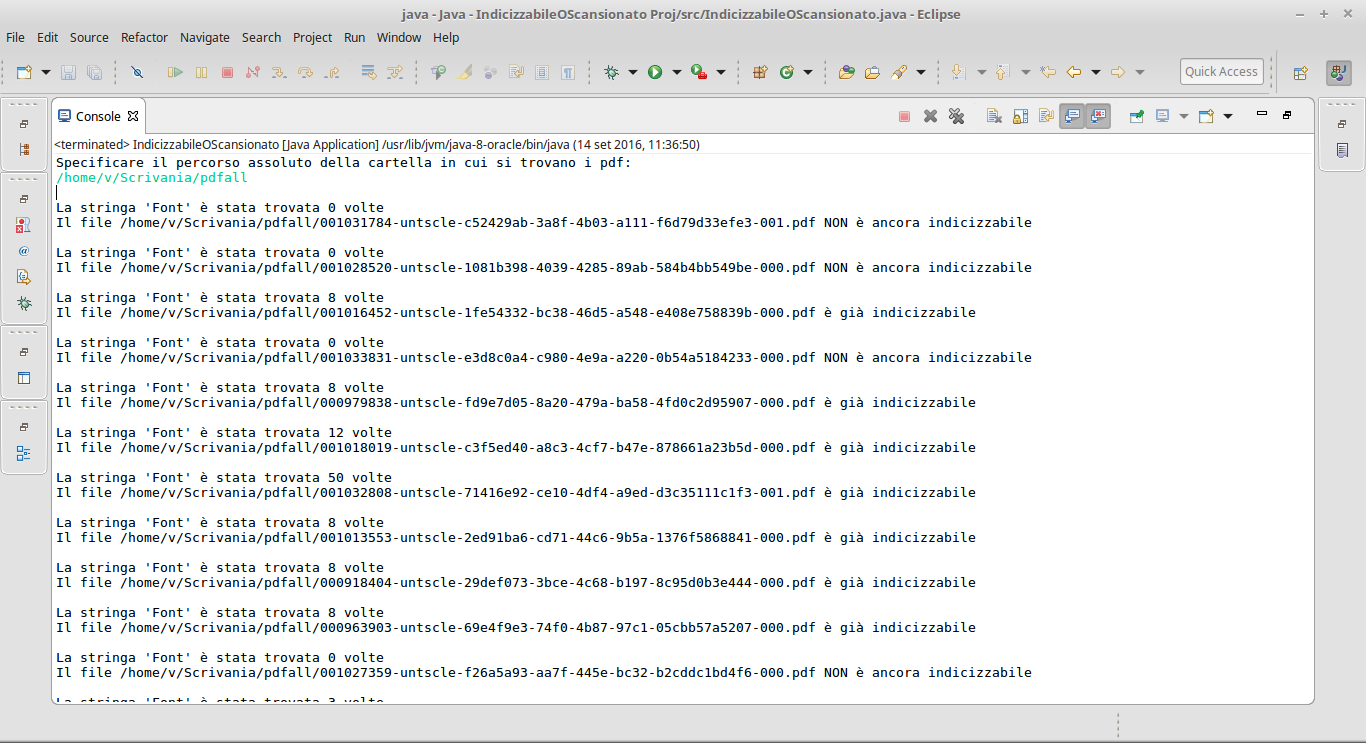1366x743 pixels.
Task: Click the Drop to Frame icon
Action: click(x=369, y=72)
